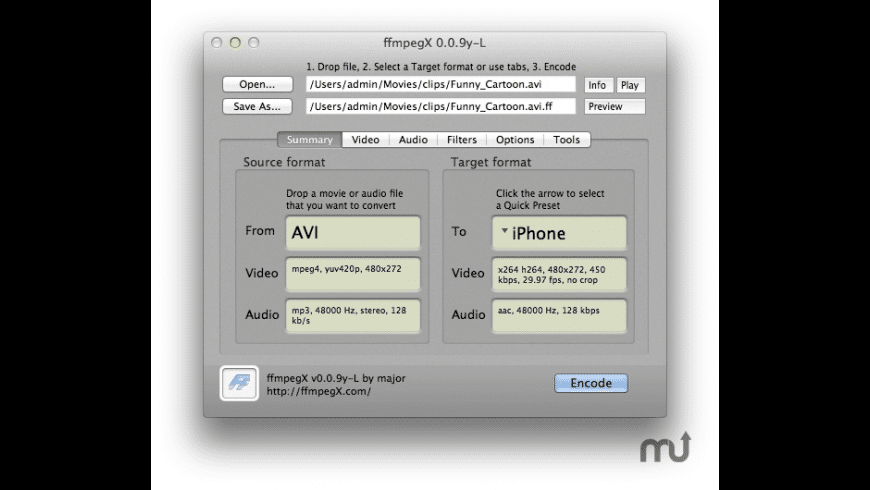Click the AVI source format box

[353, 233]
